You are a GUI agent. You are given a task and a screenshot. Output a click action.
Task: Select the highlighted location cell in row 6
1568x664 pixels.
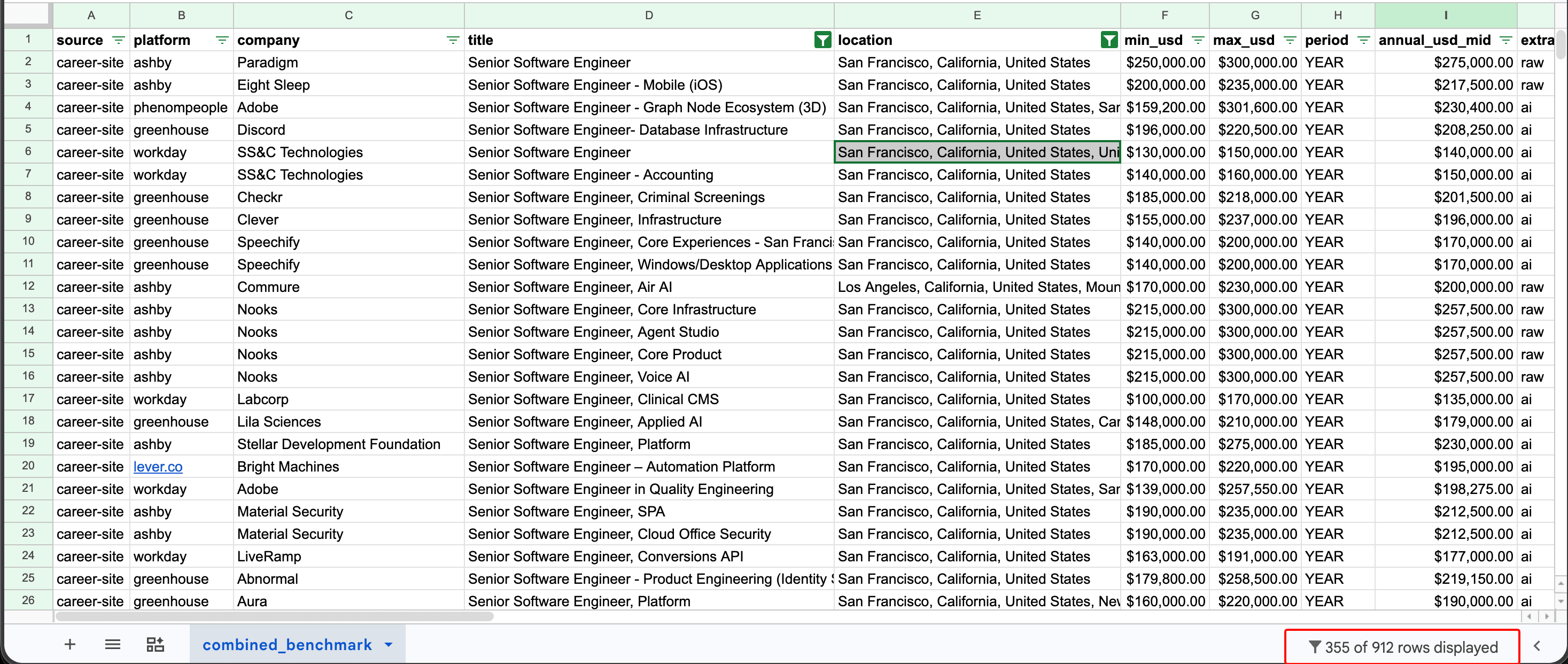(x=977, y=152)
